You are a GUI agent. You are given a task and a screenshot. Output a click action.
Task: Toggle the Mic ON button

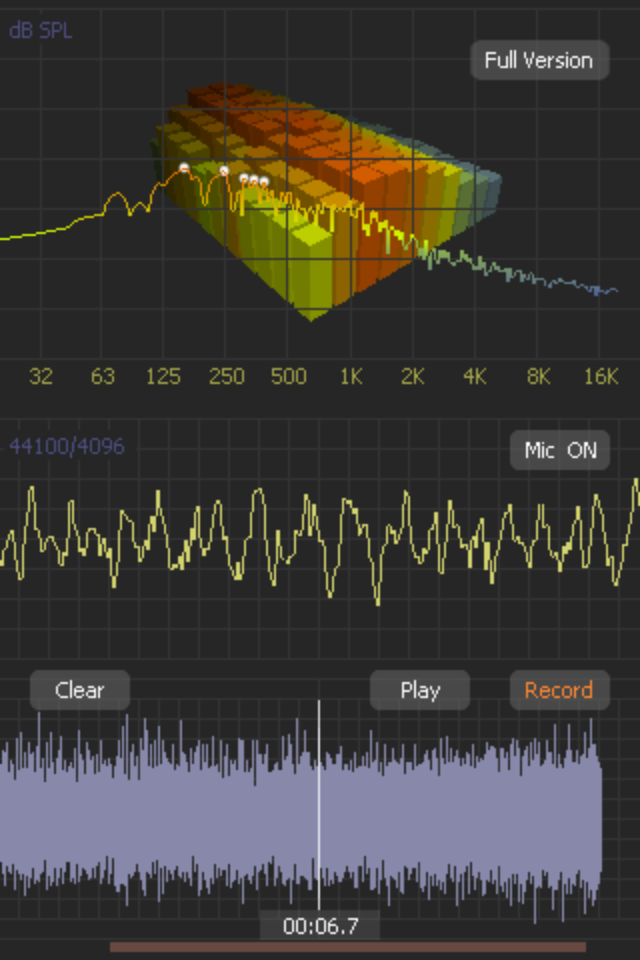[x=560, y=450]
